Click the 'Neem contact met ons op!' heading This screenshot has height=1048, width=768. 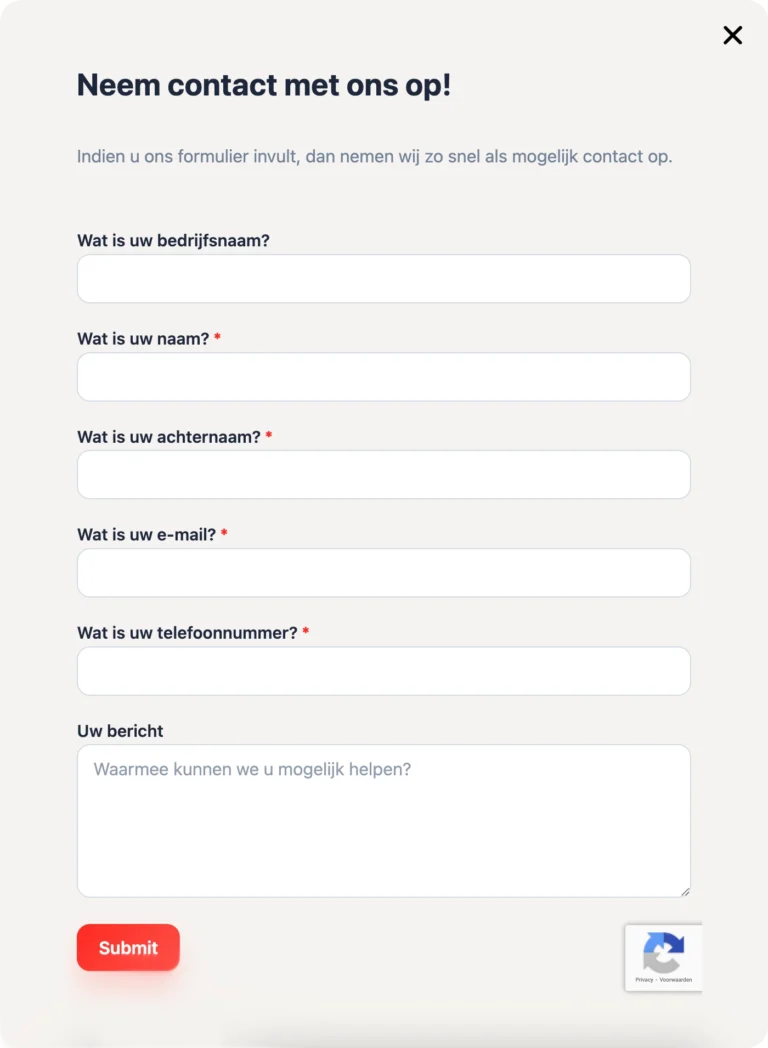[x=264, y=85]
